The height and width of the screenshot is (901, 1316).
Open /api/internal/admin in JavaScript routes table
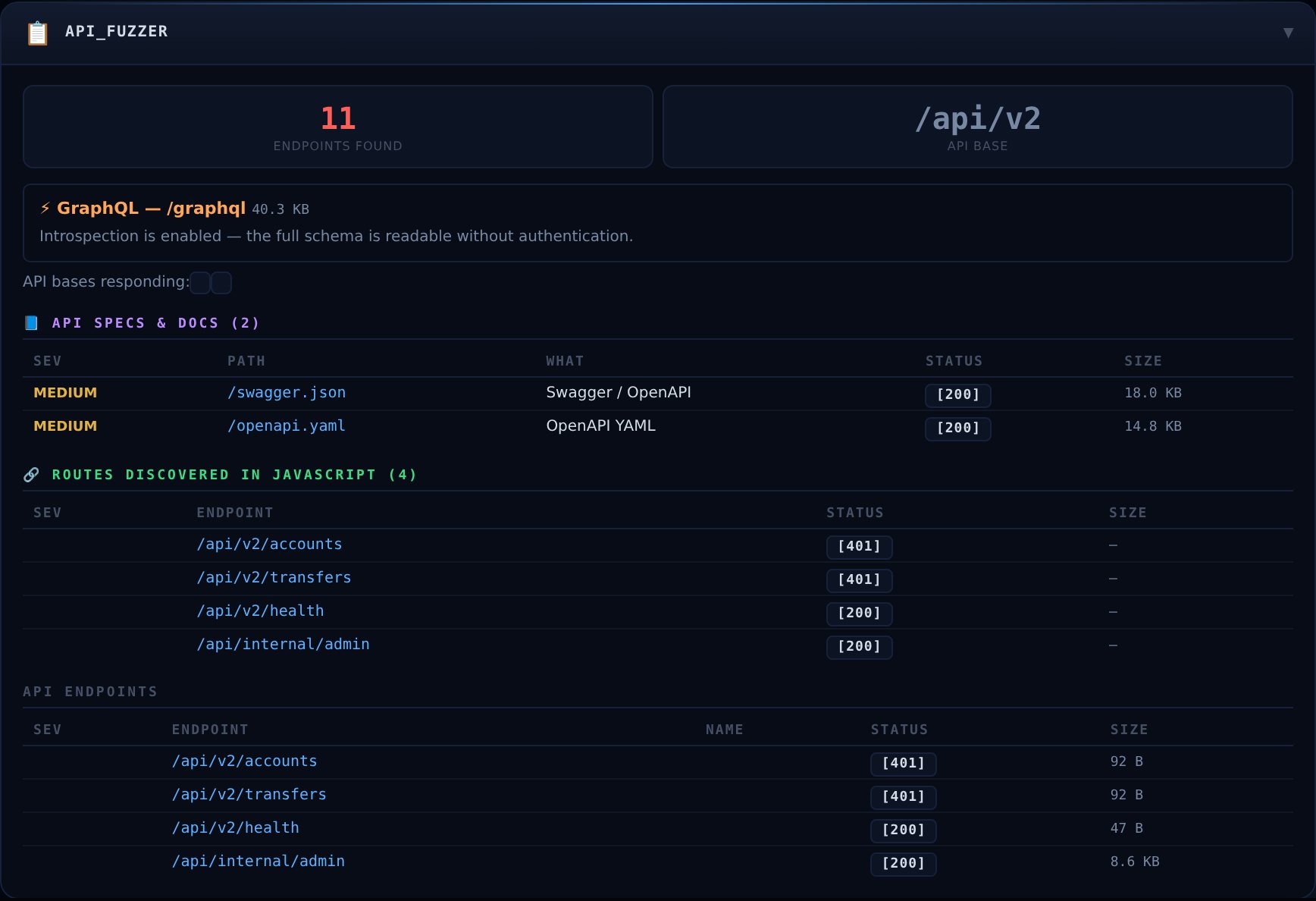(283, 645)
